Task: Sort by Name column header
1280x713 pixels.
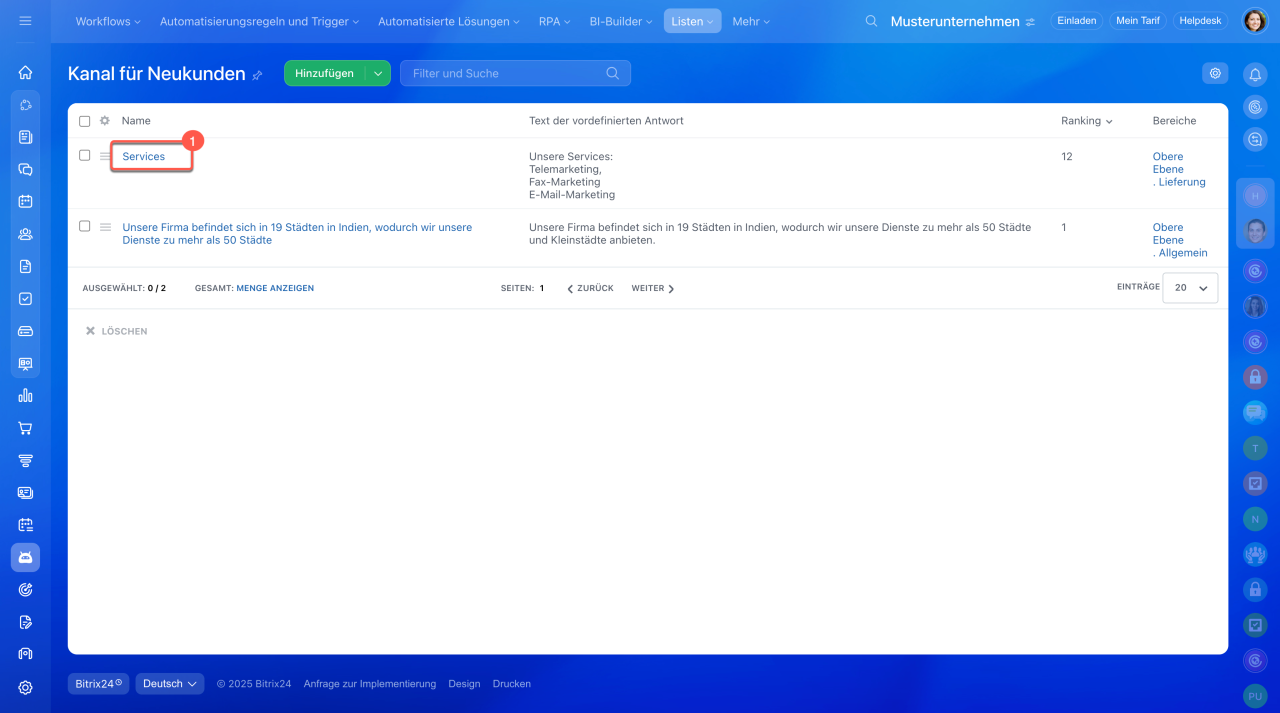Action: 136,121
